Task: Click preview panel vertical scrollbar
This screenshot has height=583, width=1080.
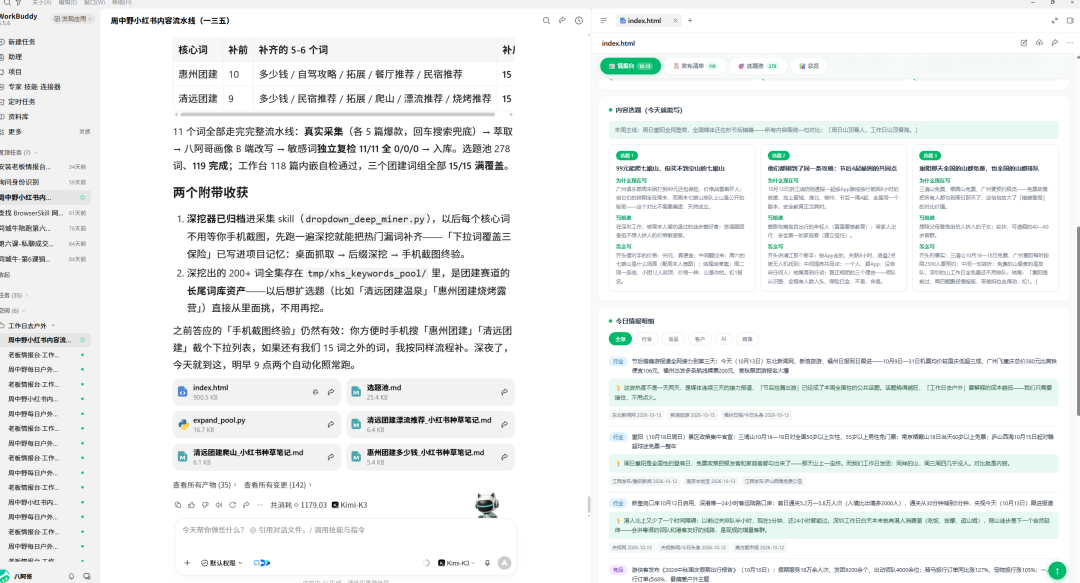Action: [x=1078, y=321]
